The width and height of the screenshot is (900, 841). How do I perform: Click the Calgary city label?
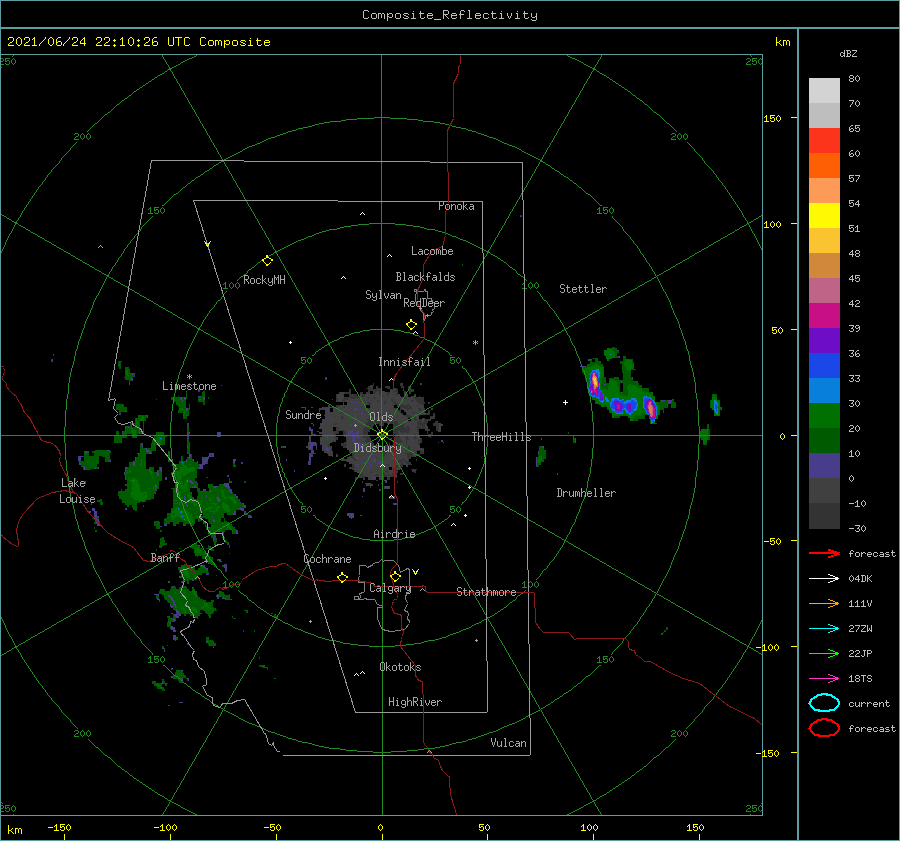[x=390, y=588]
